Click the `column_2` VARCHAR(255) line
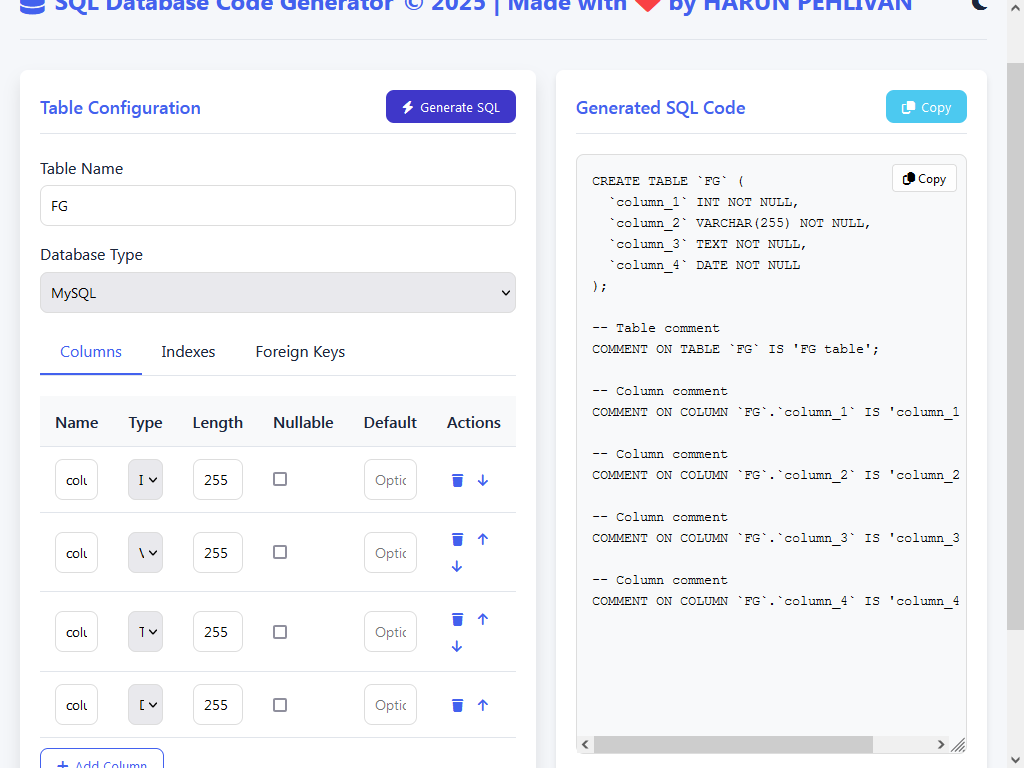This screenshot has height=768, width=1024. click(740, 223)
